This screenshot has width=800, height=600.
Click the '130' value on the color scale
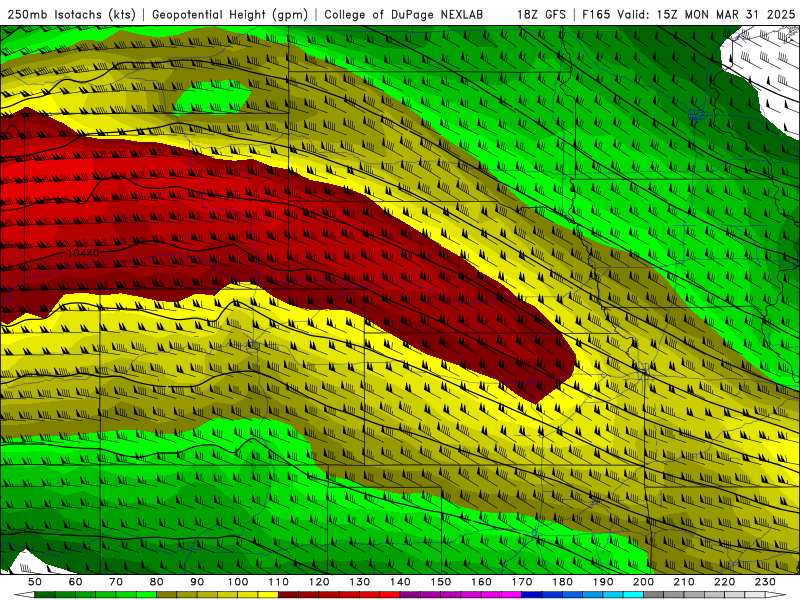(360, 582)
